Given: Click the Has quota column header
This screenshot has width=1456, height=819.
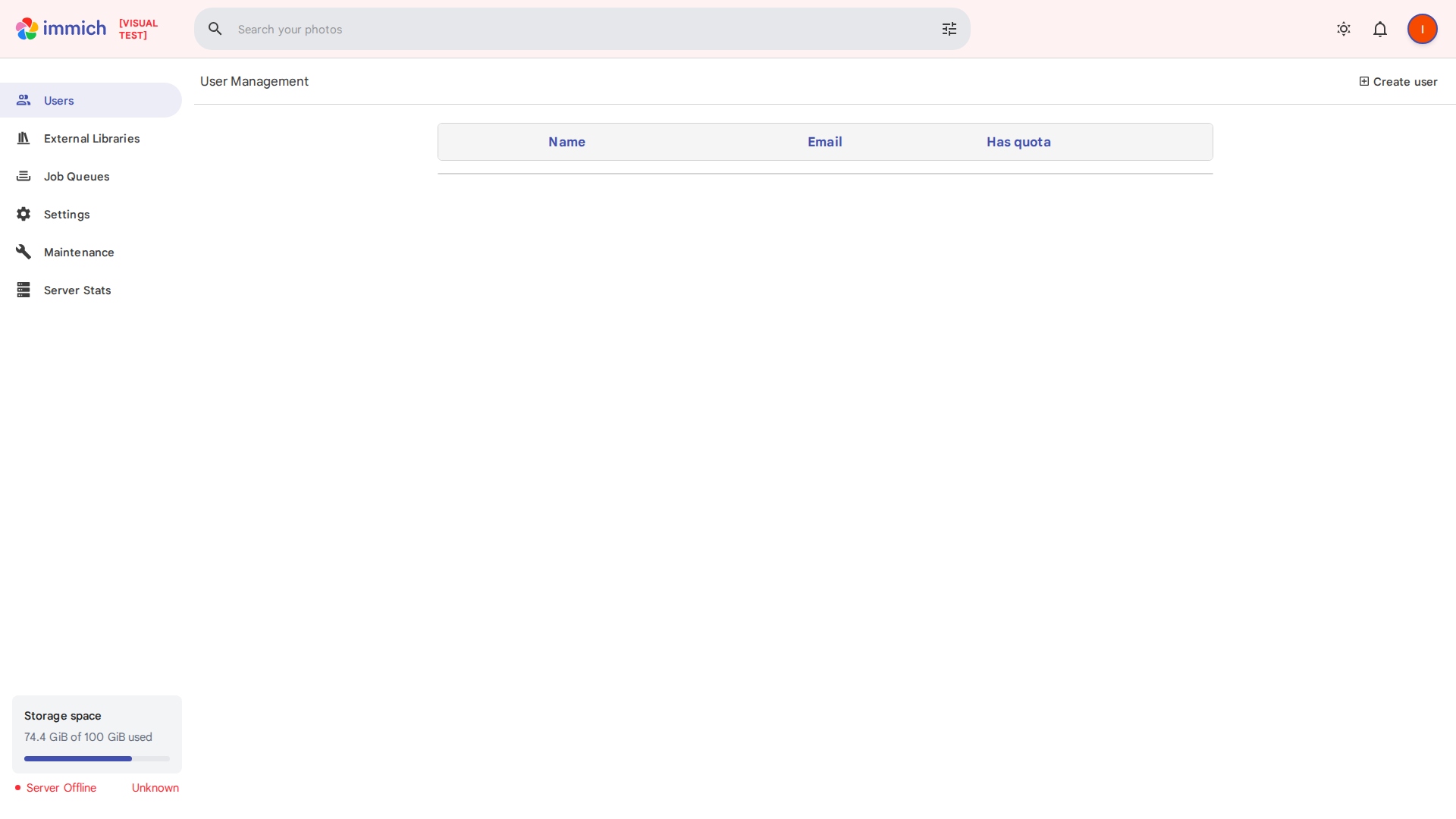Looking at the screenshot, I should click(x=1018, y=142).
